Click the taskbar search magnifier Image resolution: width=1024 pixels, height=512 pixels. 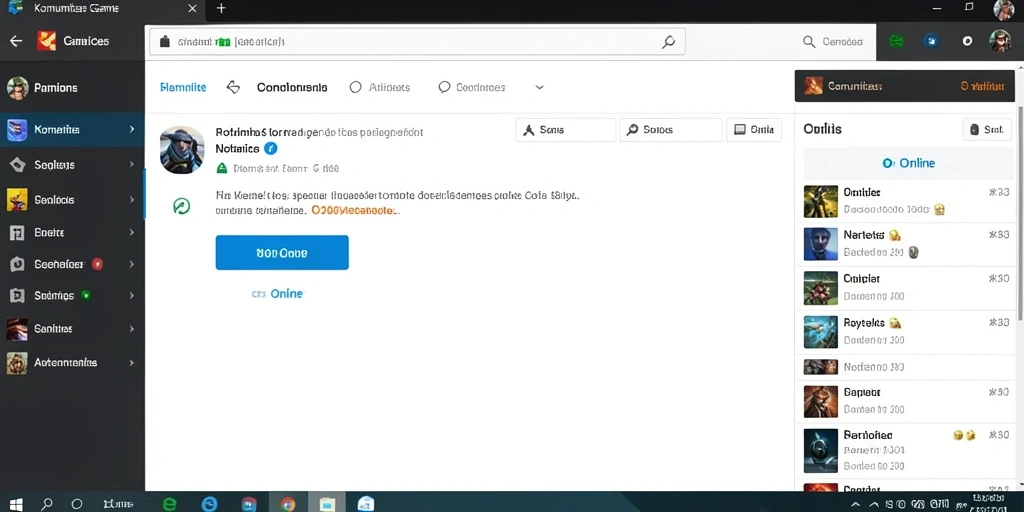coord(47,504)
